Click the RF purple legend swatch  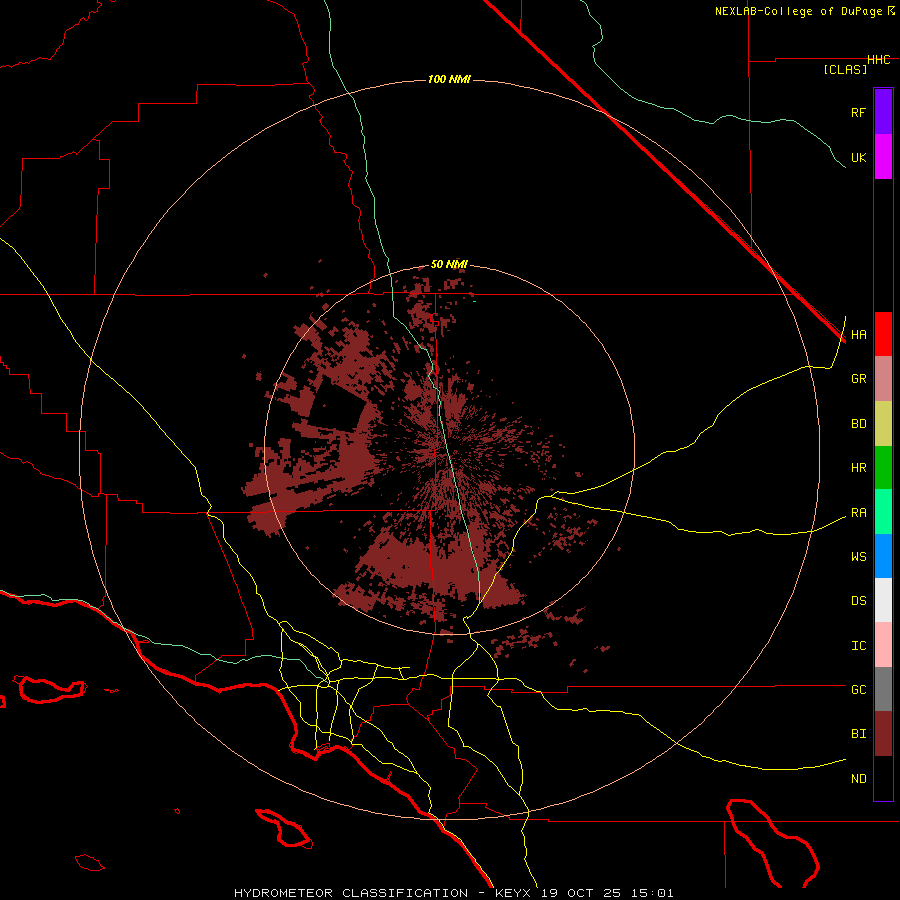pos(883,112)
